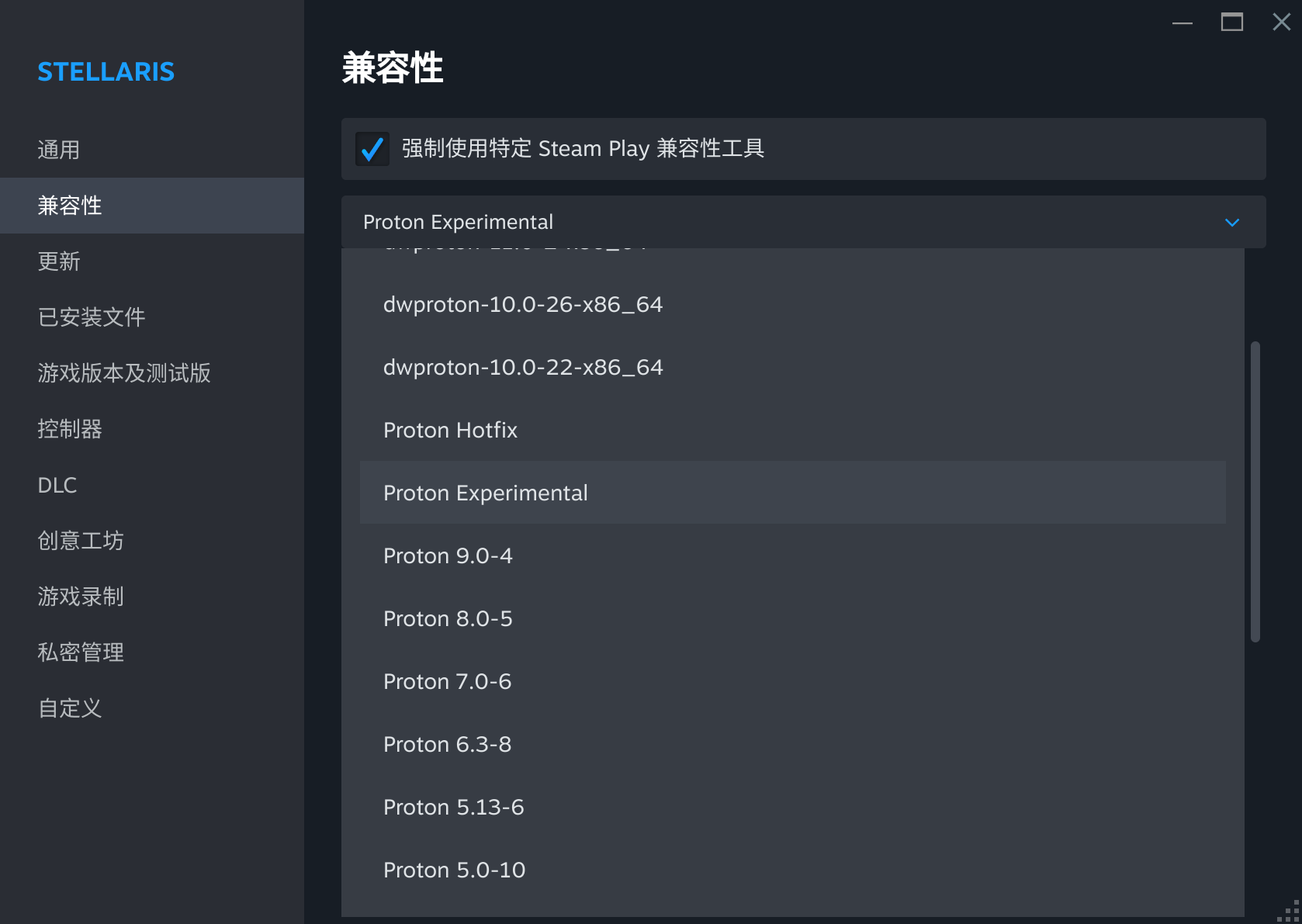Select Proton 8.0-5

click(793, 618)
